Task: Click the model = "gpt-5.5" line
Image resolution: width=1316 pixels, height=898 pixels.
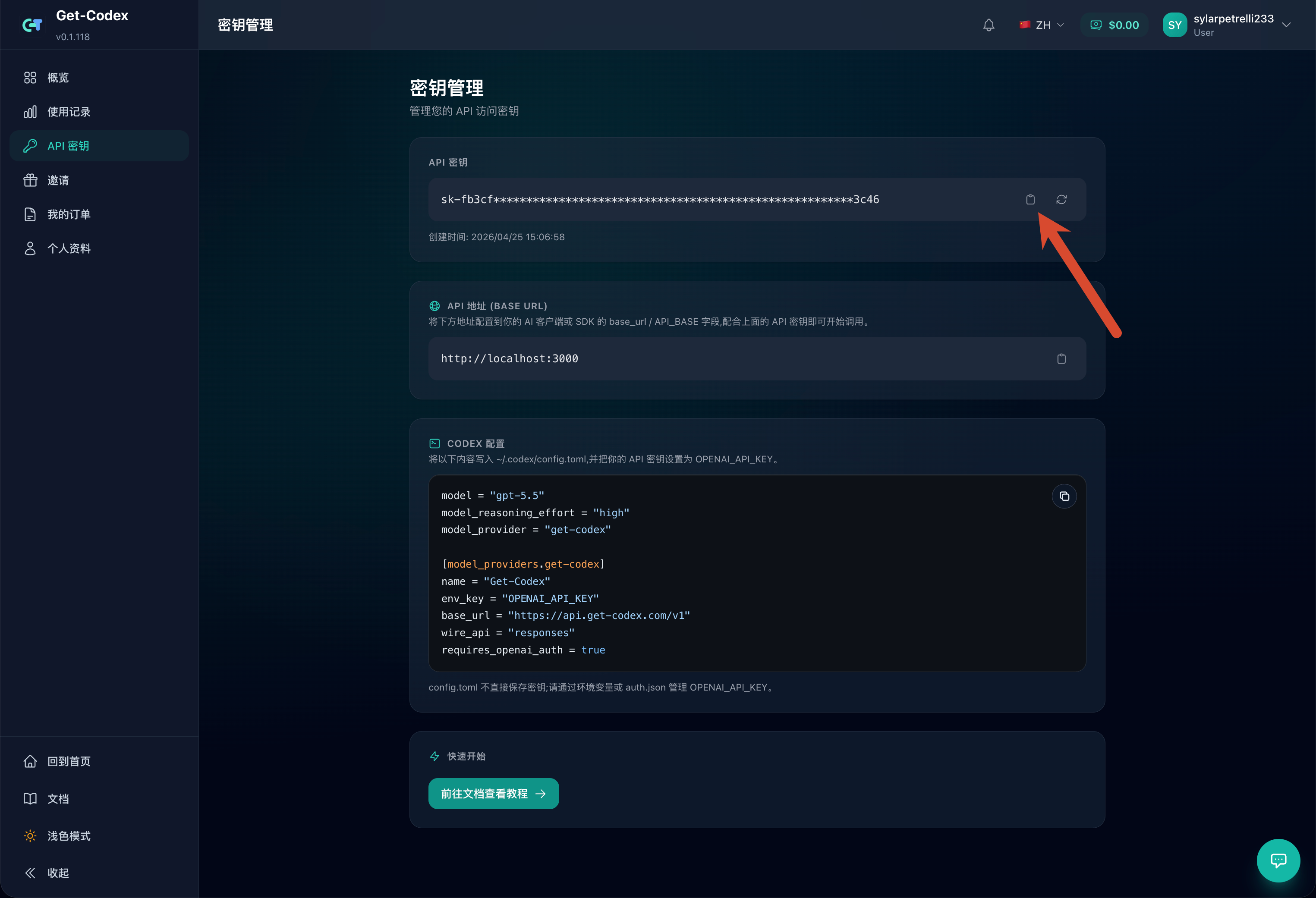Action: pyautogui.click(x=492, y=496)
